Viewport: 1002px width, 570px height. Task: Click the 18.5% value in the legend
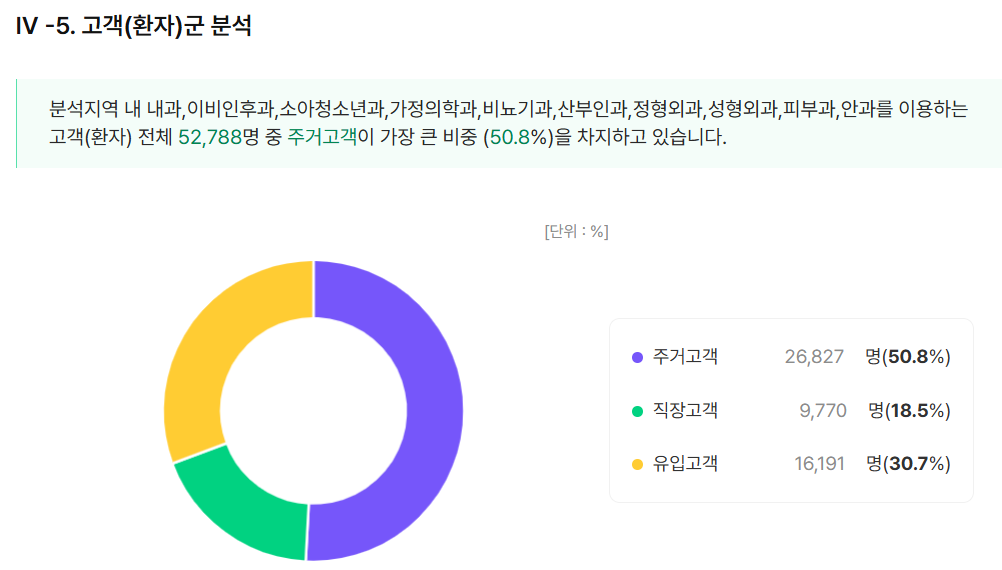tap(915, 411)
